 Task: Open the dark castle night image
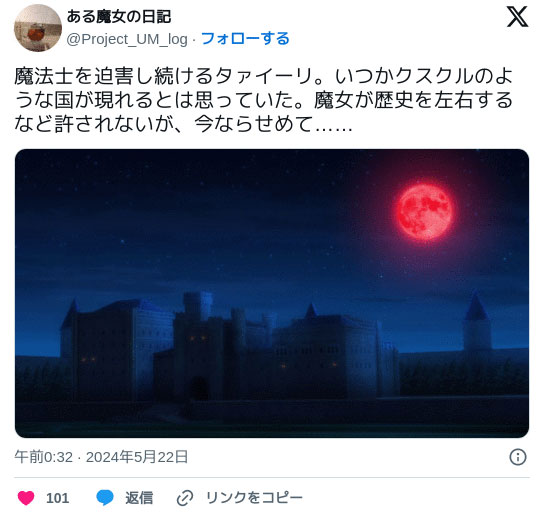[x=272, y=293]
